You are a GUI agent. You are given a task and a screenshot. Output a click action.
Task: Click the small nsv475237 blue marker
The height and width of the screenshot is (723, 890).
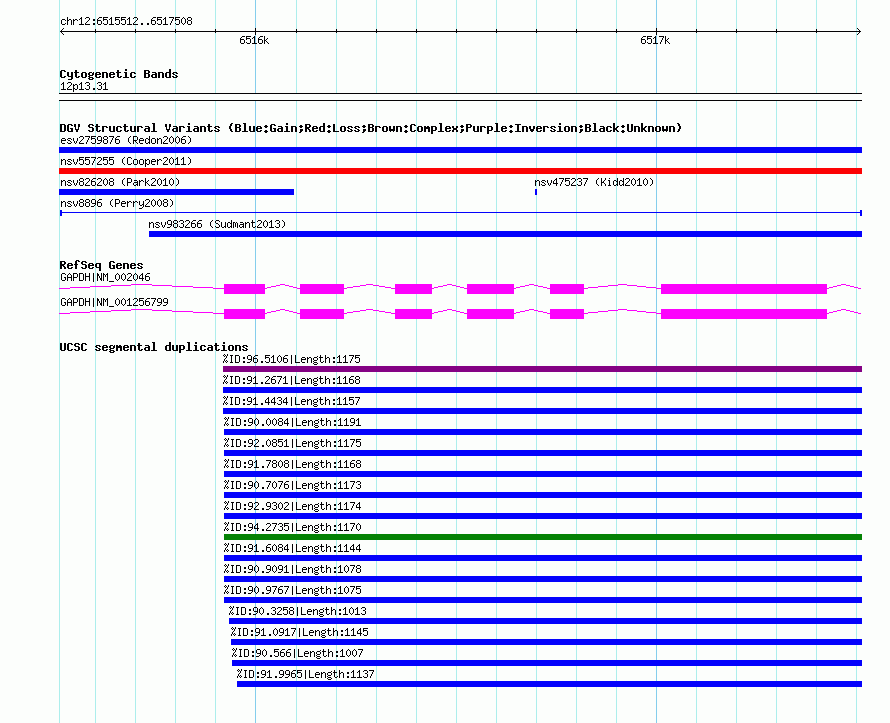(x=536, y=192)
